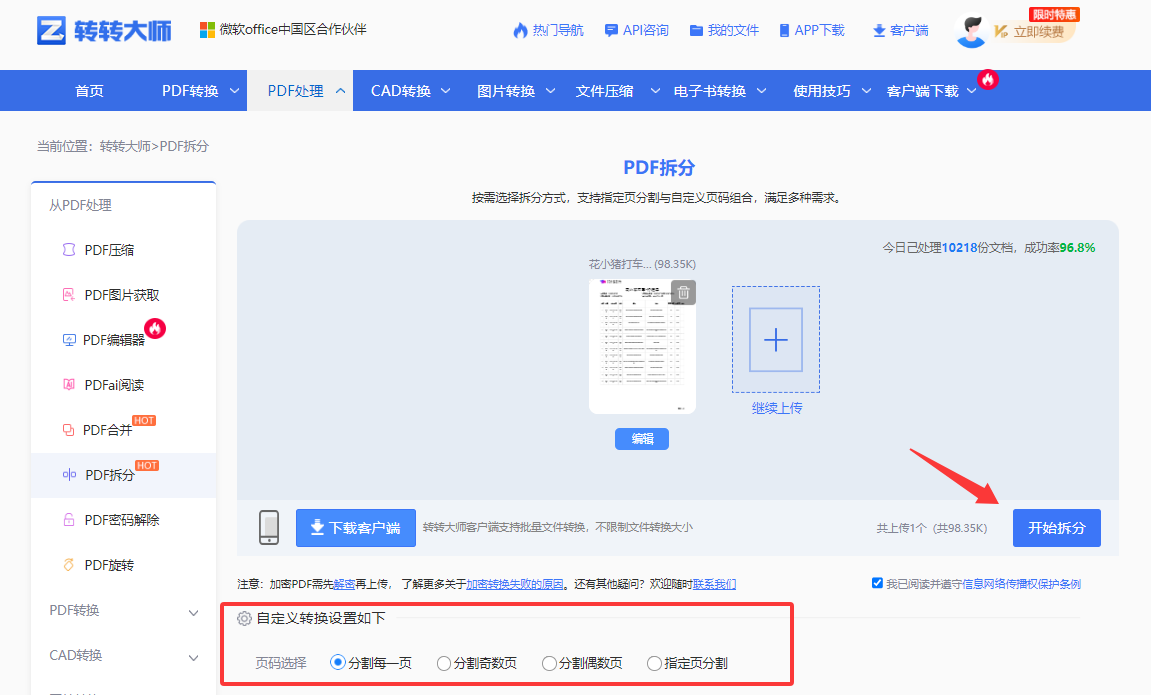Viewport: 1151px width, 695px height.
Task: Click the mobile phone icon near 下载客户端
Action: (x=269, y=528)
